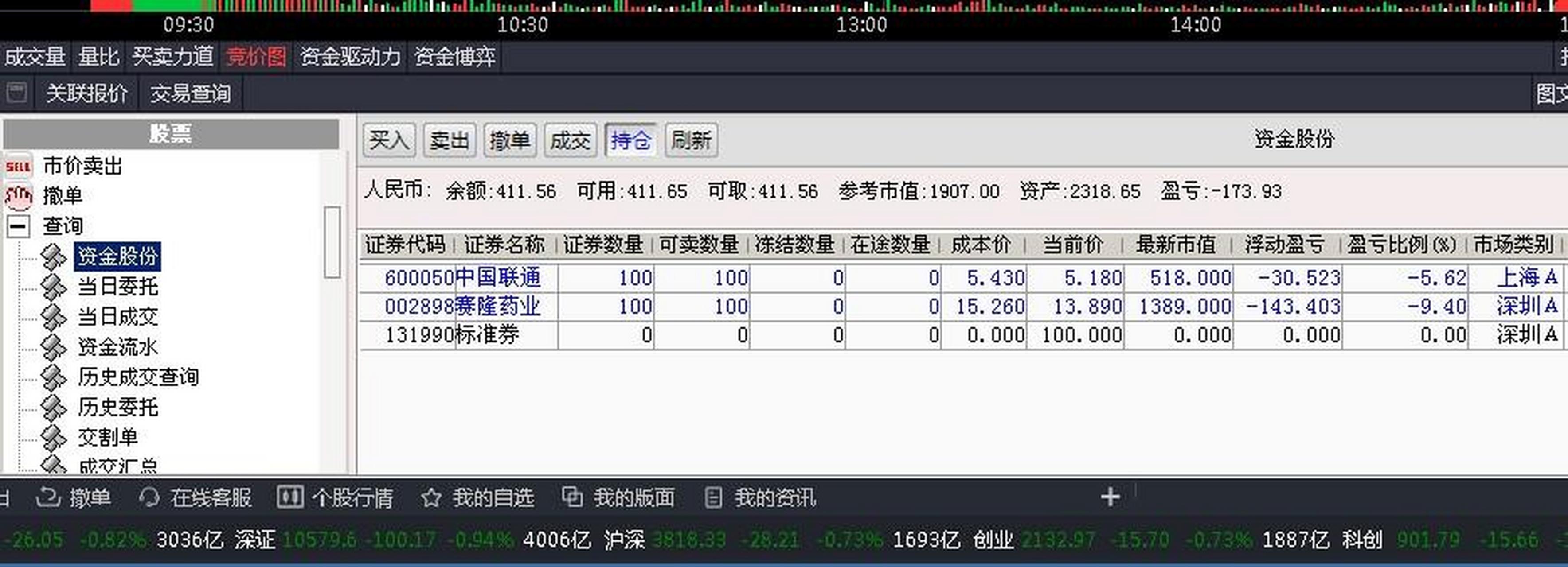The height and width of the screenshot is (567, 1568).
Task: Click the sidebar vertical scrollbar thumb
Action: point(332,242)
